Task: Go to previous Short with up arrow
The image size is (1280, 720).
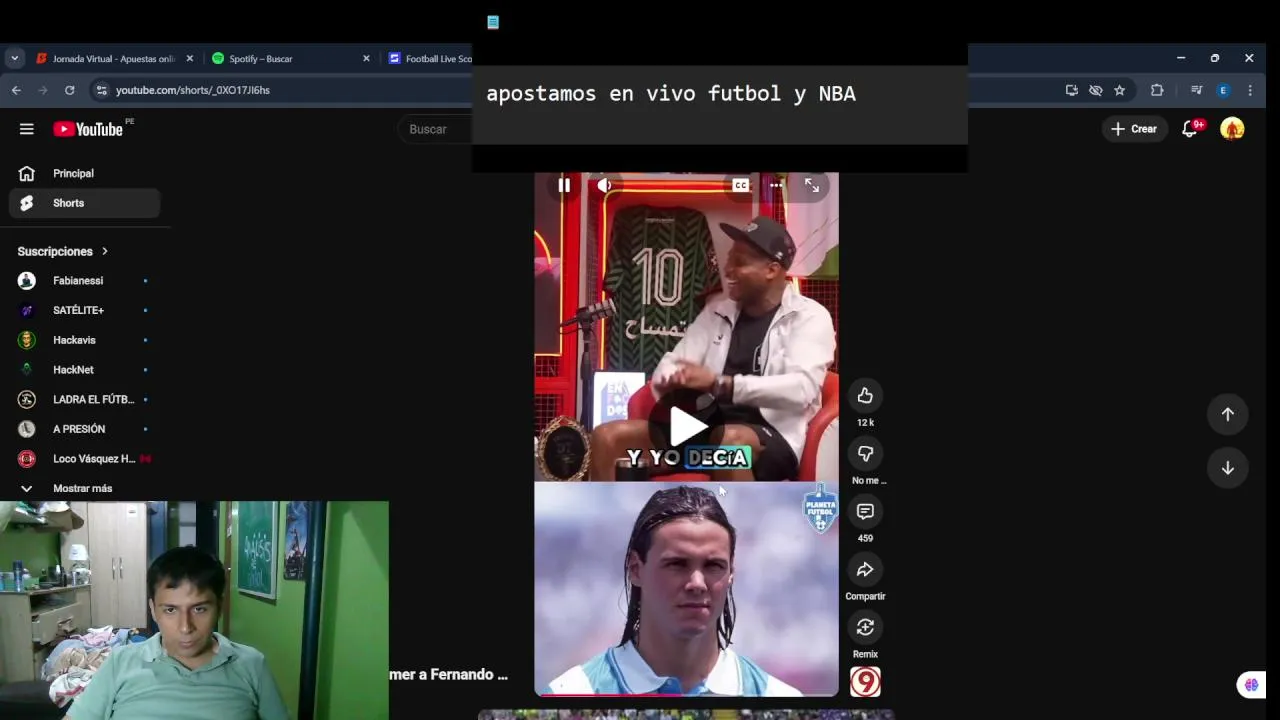Action: [x=1227, y=414]
